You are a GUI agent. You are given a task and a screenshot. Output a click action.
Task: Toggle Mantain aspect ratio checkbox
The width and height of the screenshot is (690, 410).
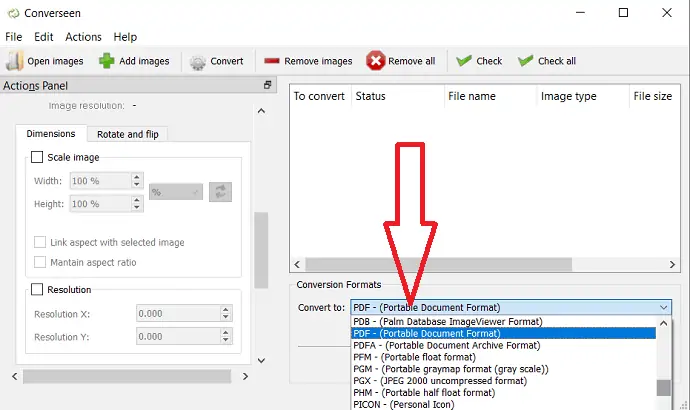[x=40, y=262]
